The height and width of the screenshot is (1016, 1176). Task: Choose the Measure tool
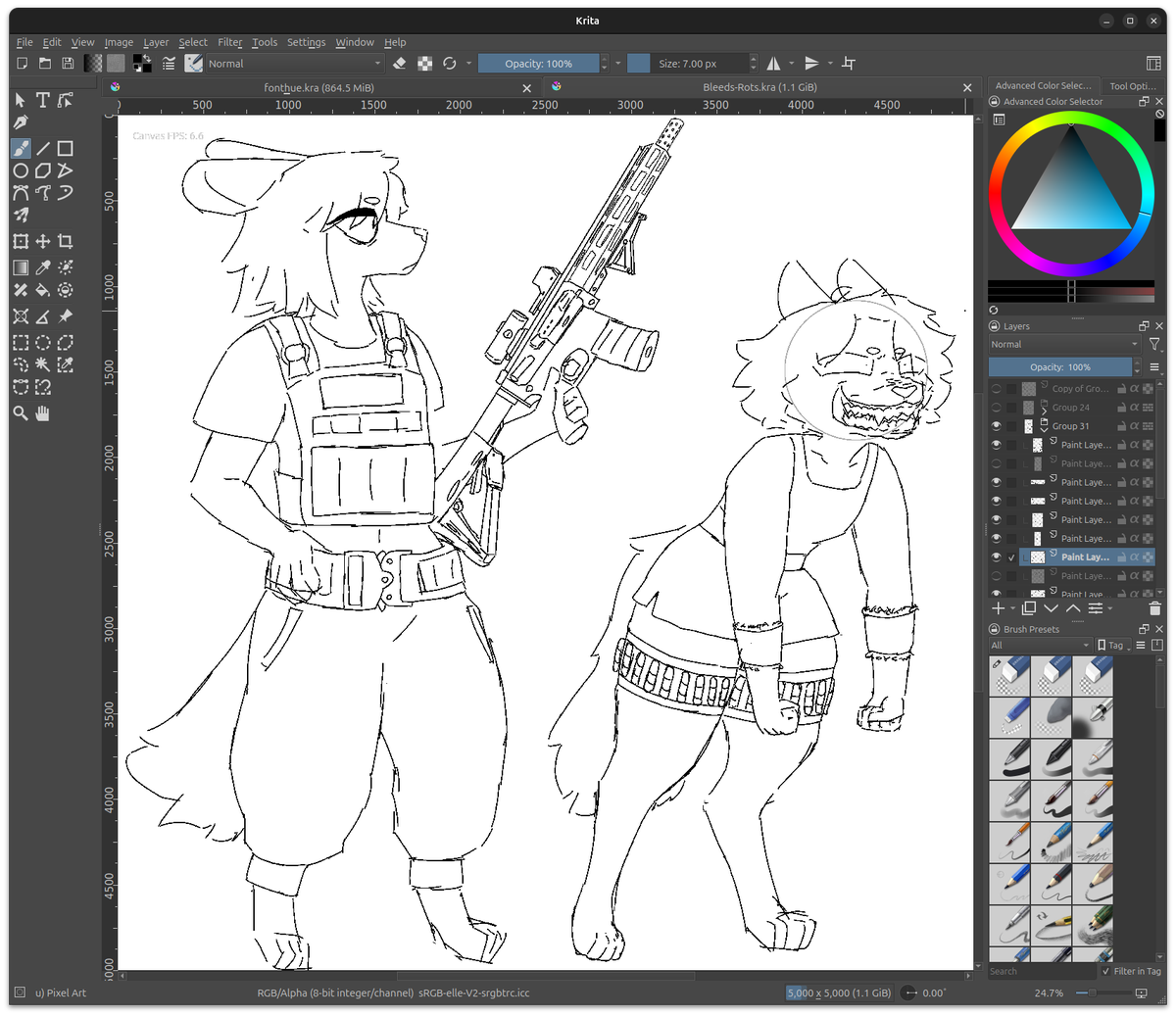pyautogui.click(x=43, y=315)
